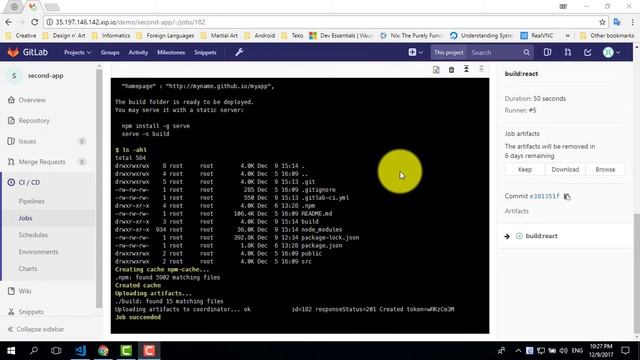
Task: Go to Schedules in the sidebar
Action: (33, 235)
